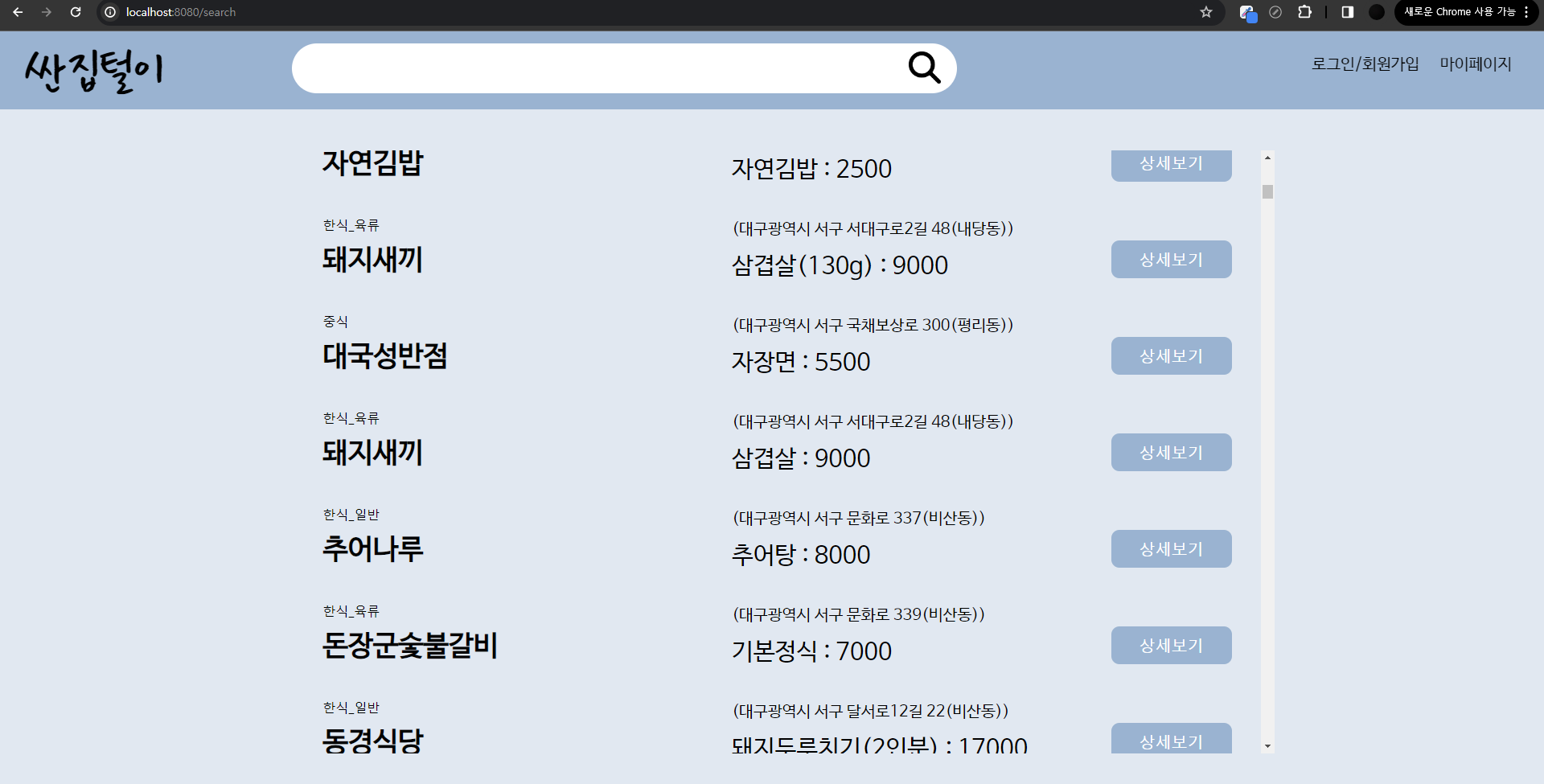Select restaurant name 대국성반점
Image resolution: width=1544 pixels, height=784 pixels.
click(384, 355)
